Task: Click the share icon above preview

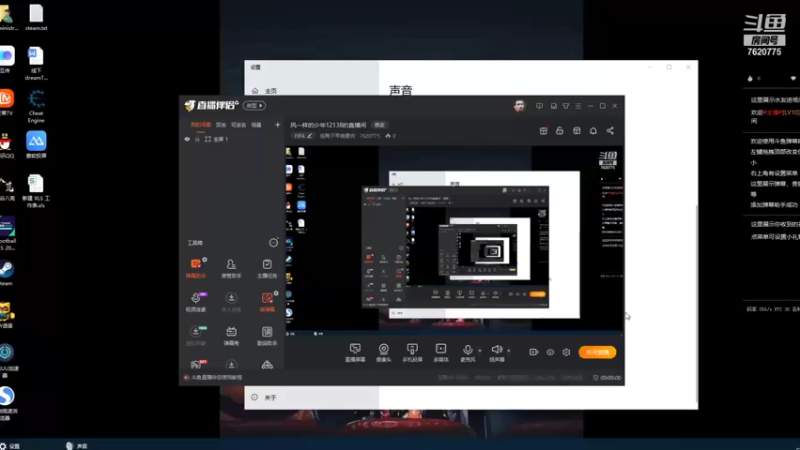Action: coord(610,131)
